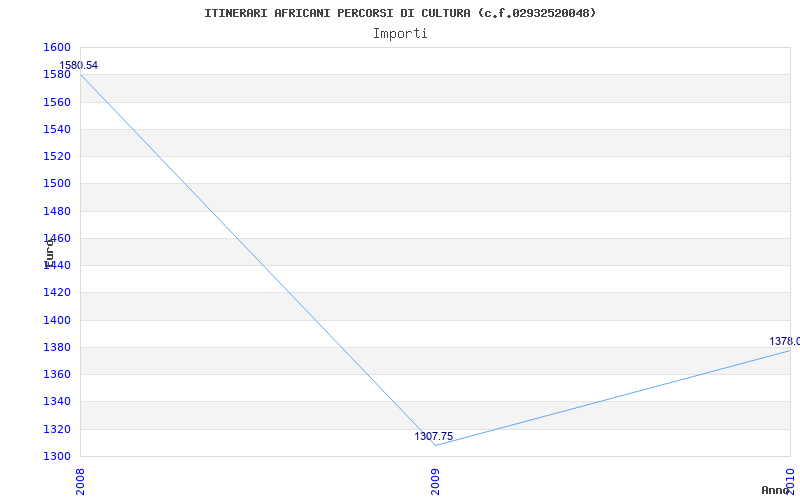
Task: Click the 1360 y-axis value
Action: point(56,375)
